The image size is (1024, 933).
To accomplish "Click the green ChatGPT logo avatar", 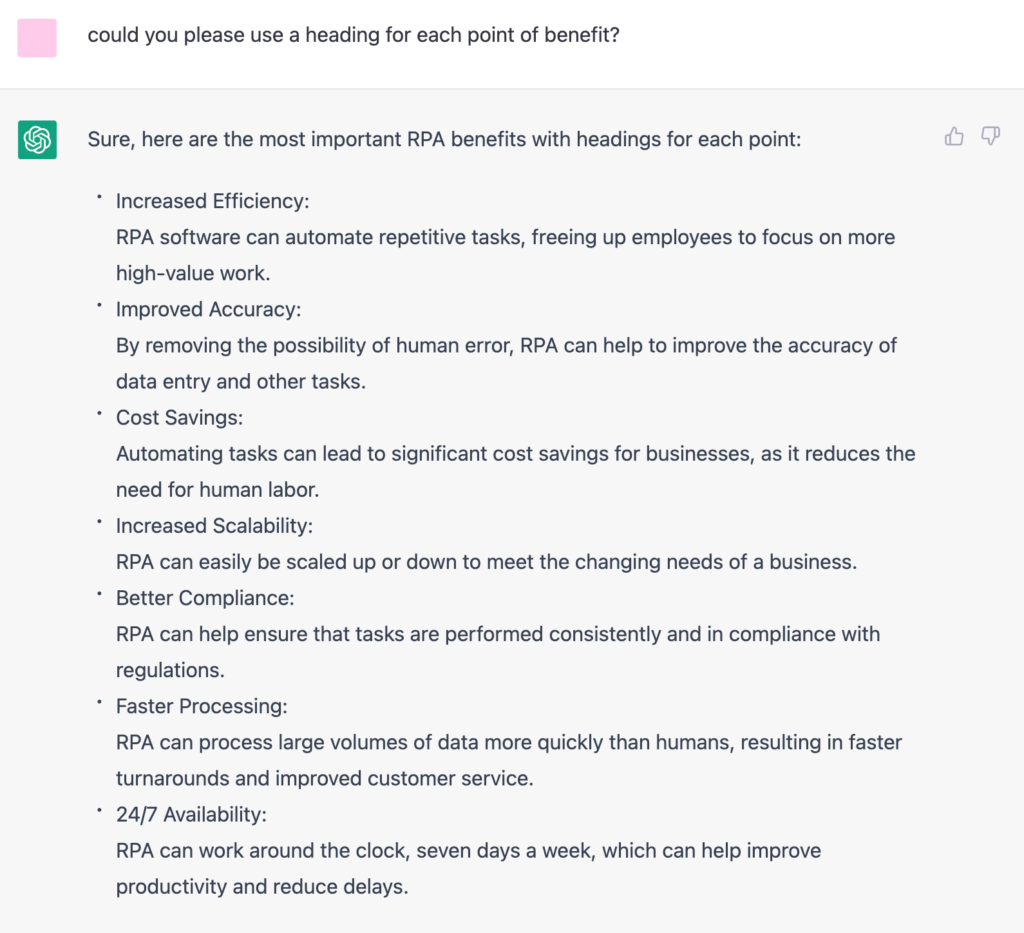I will coord(37,139).
